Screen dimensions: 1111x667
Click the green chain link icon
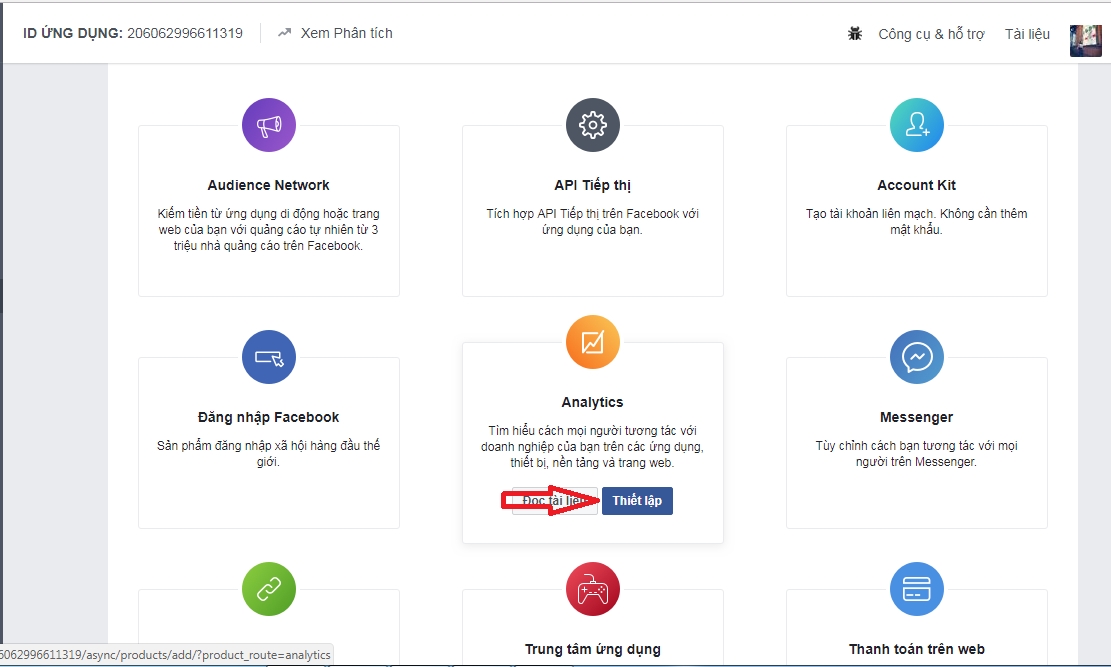[x=269, y=589]
